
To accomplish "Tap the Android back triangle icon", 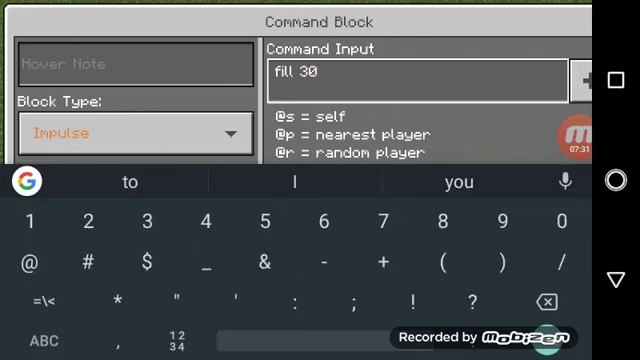I will (616, 280).
